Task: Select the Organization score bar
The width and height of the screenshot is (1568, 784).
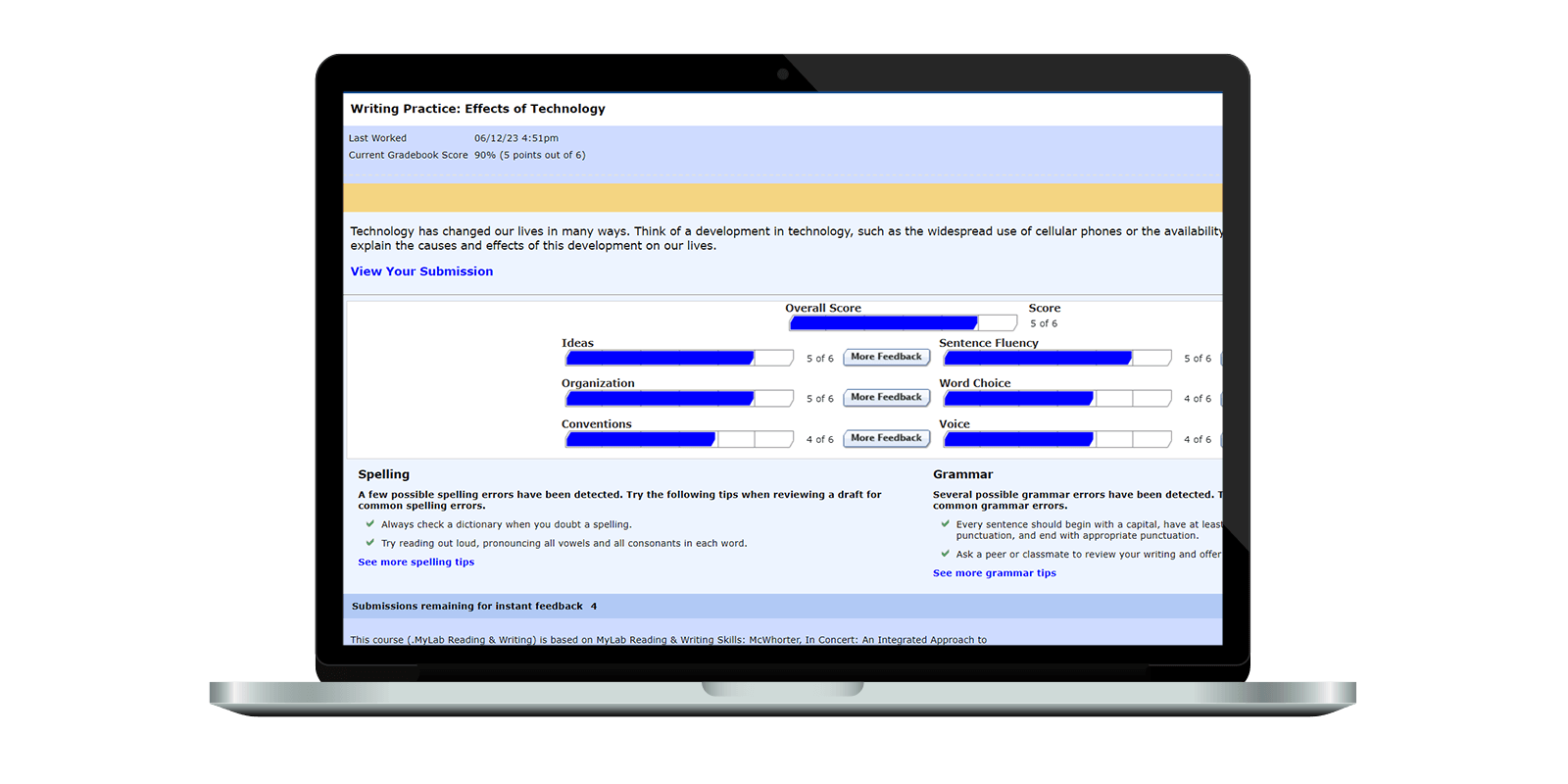Action: pos(679,399)
